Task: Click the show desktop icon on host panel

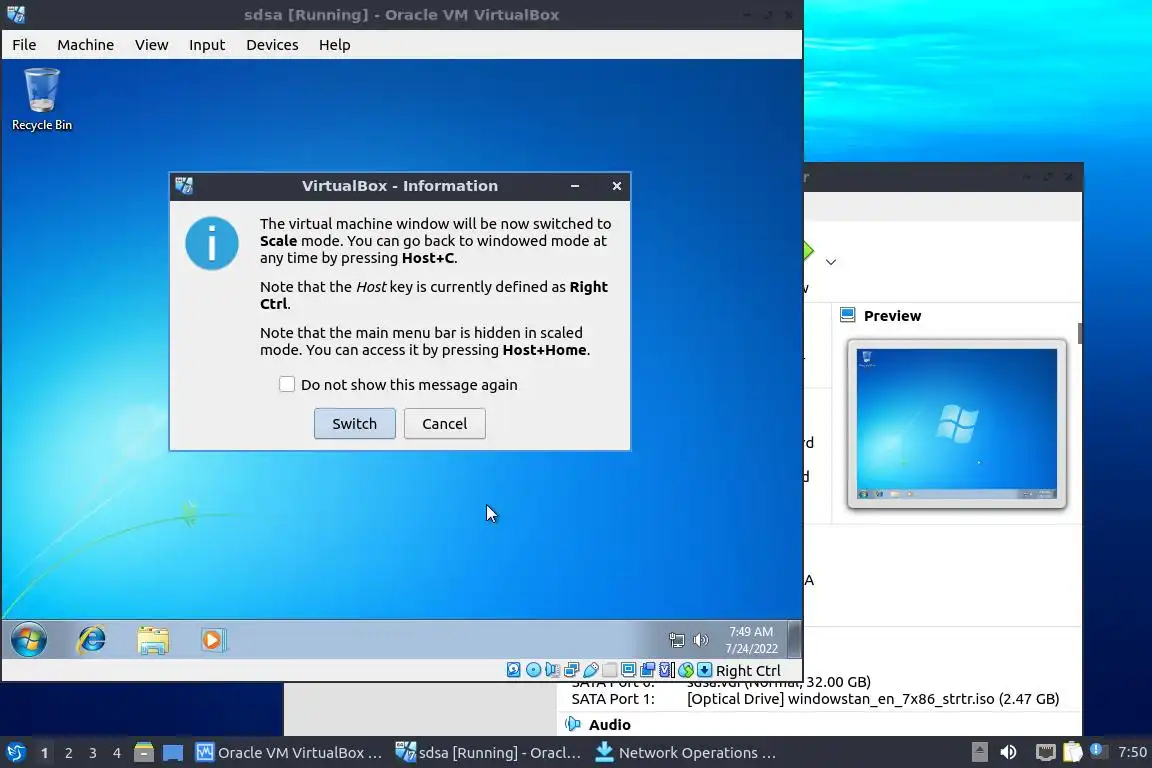Action: [173, 753]
